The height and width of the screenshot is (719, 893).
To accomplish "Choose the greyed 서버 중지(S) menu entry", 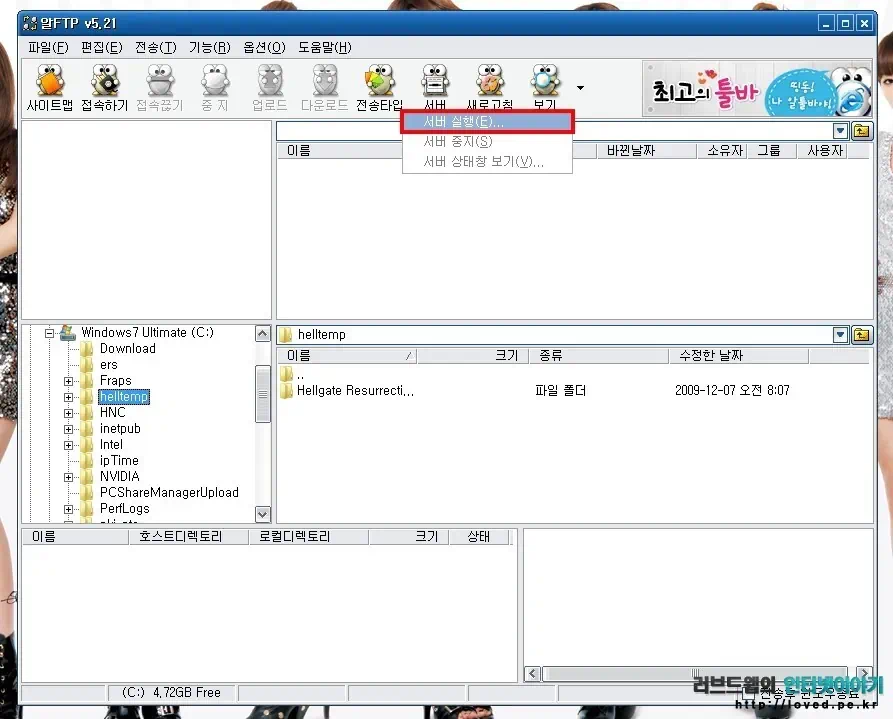I will (487, 141).
